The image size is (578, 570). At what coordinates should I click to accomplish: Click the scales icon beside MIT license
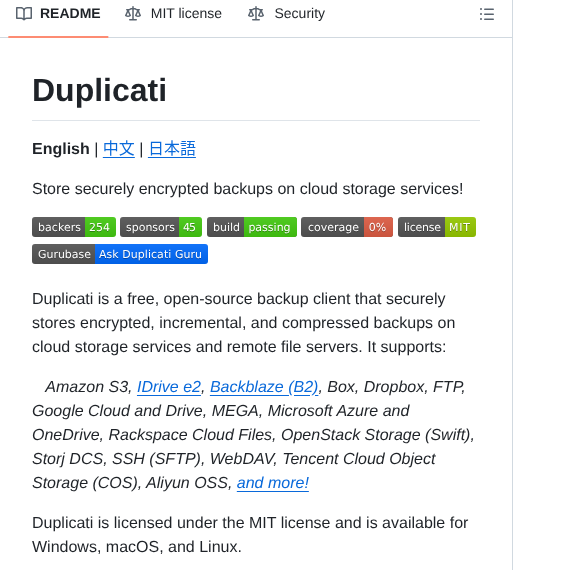[x=133, y=14]
